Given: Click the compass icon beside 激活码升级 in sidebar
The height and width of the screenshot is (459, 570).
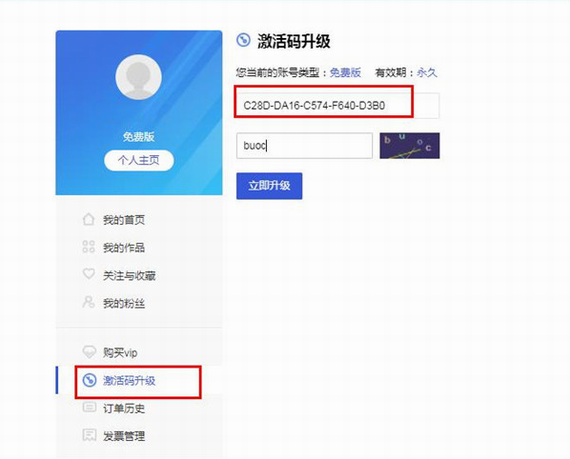Looking at the screenshot, I should click(x=89, y=380).
